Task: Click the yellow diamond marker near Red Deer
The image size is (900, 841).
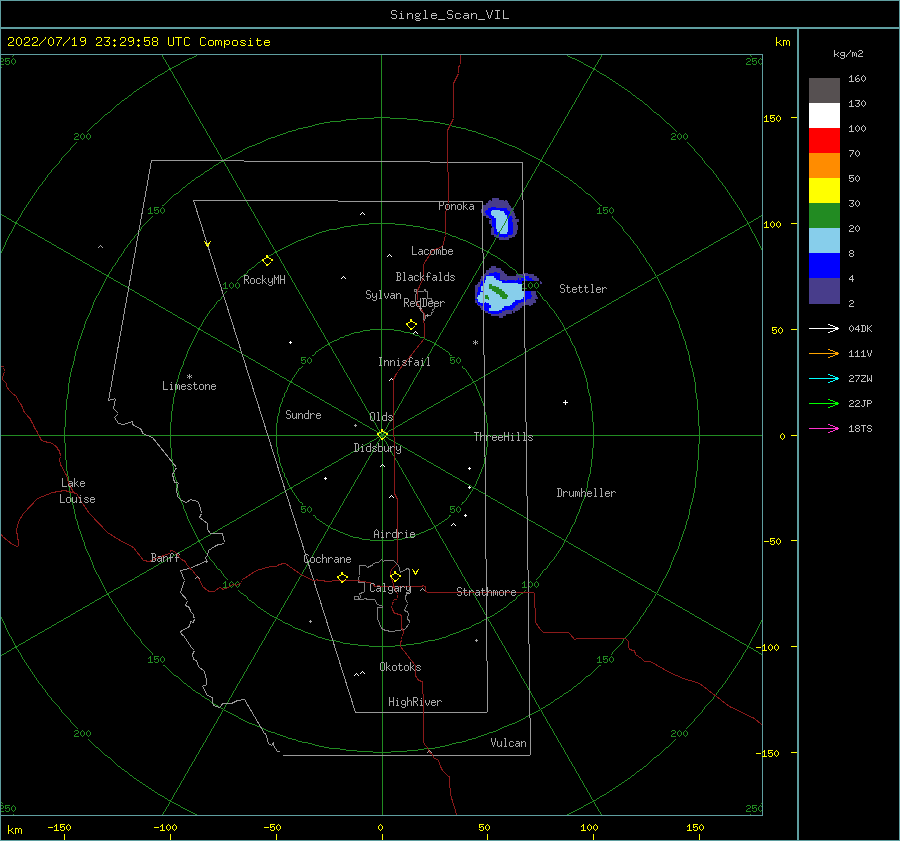Action: pyautogui.click(x=411, y=324)
